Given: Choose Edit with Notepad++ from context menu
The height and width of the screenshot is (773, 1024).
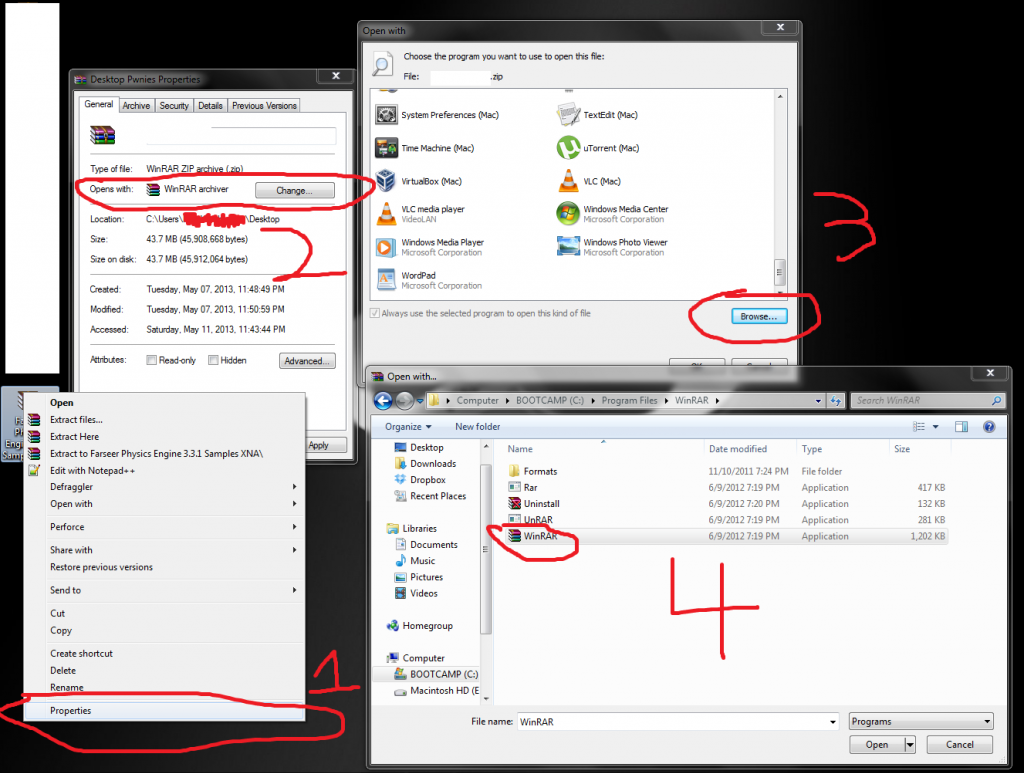Looking at the screenshot, I should 165,471.
